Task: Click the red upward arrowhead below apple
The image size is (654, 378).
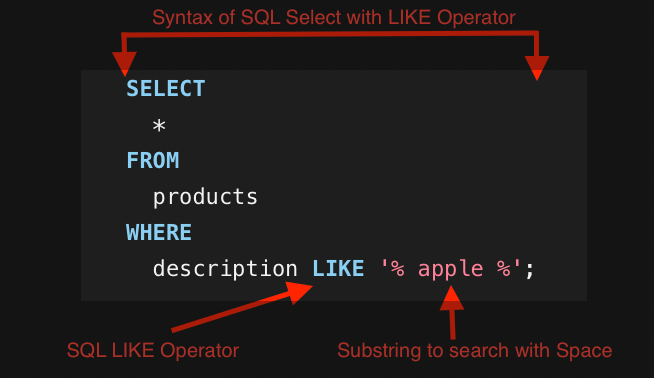Action: 452,297
